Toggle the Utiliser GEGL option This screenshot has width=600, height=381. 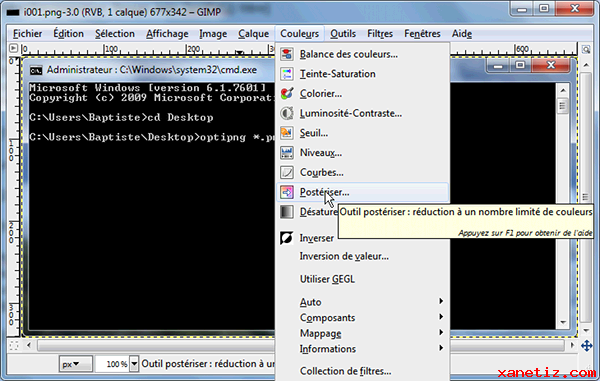[362, 279]
